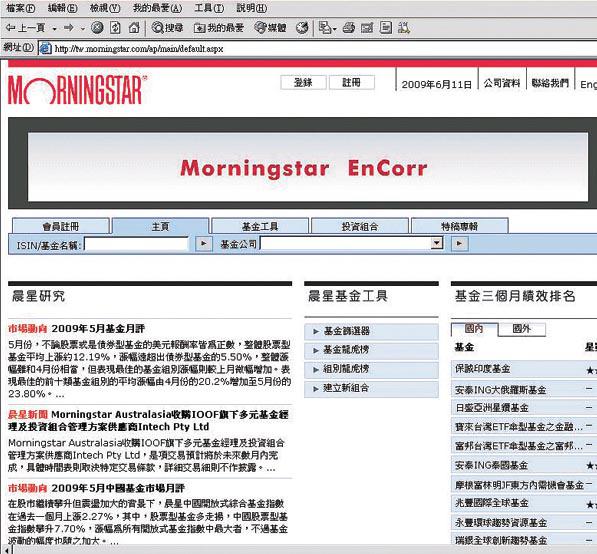The height and width of the screenshot is (554, 597).
Task: Open 基金龍虎榜 tool link
Action: click(x=371, y=350)
